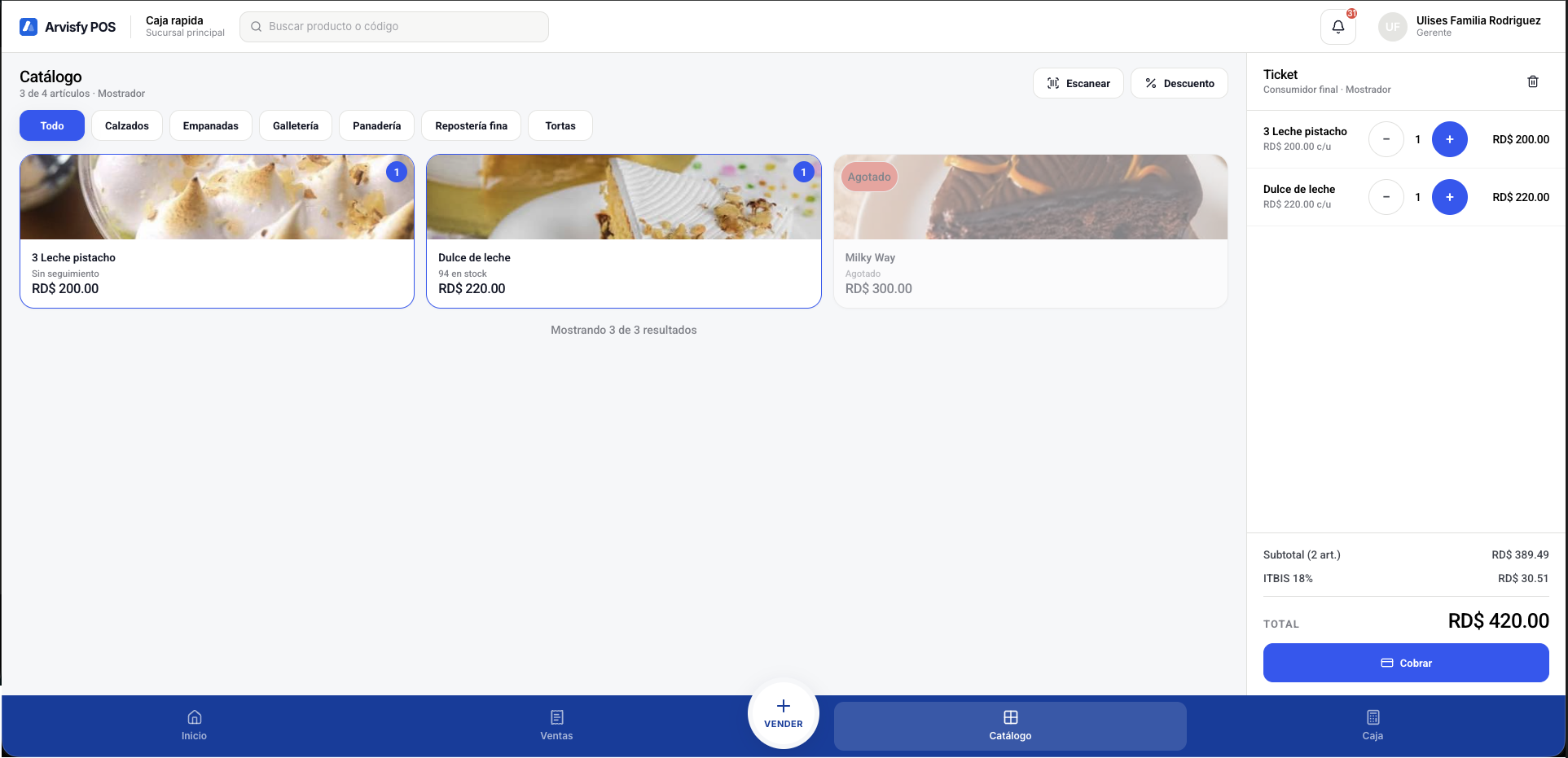1568x758 pixels.
Task: Click the UF user avatar
Action: click(1392, 27)
